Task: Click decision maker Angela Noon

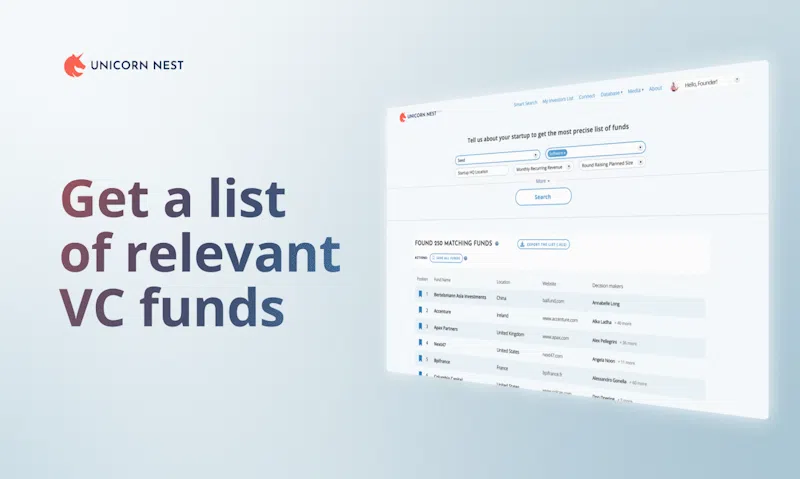Action: (x=604, y=360)
